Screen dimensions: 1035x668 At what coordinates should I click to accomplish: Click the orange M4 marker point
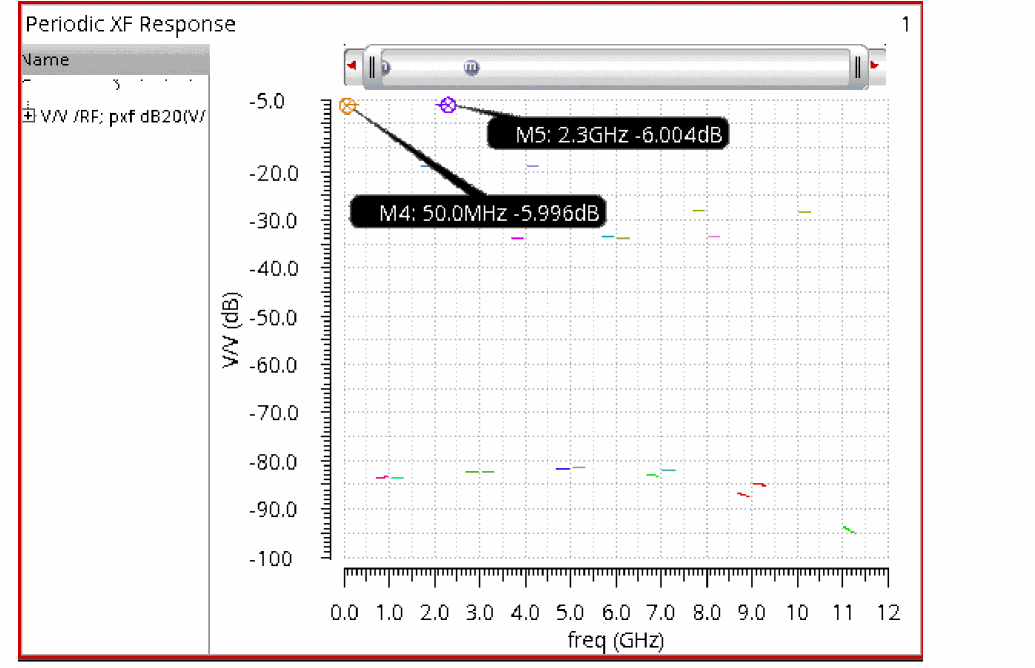tap(347, 106)
